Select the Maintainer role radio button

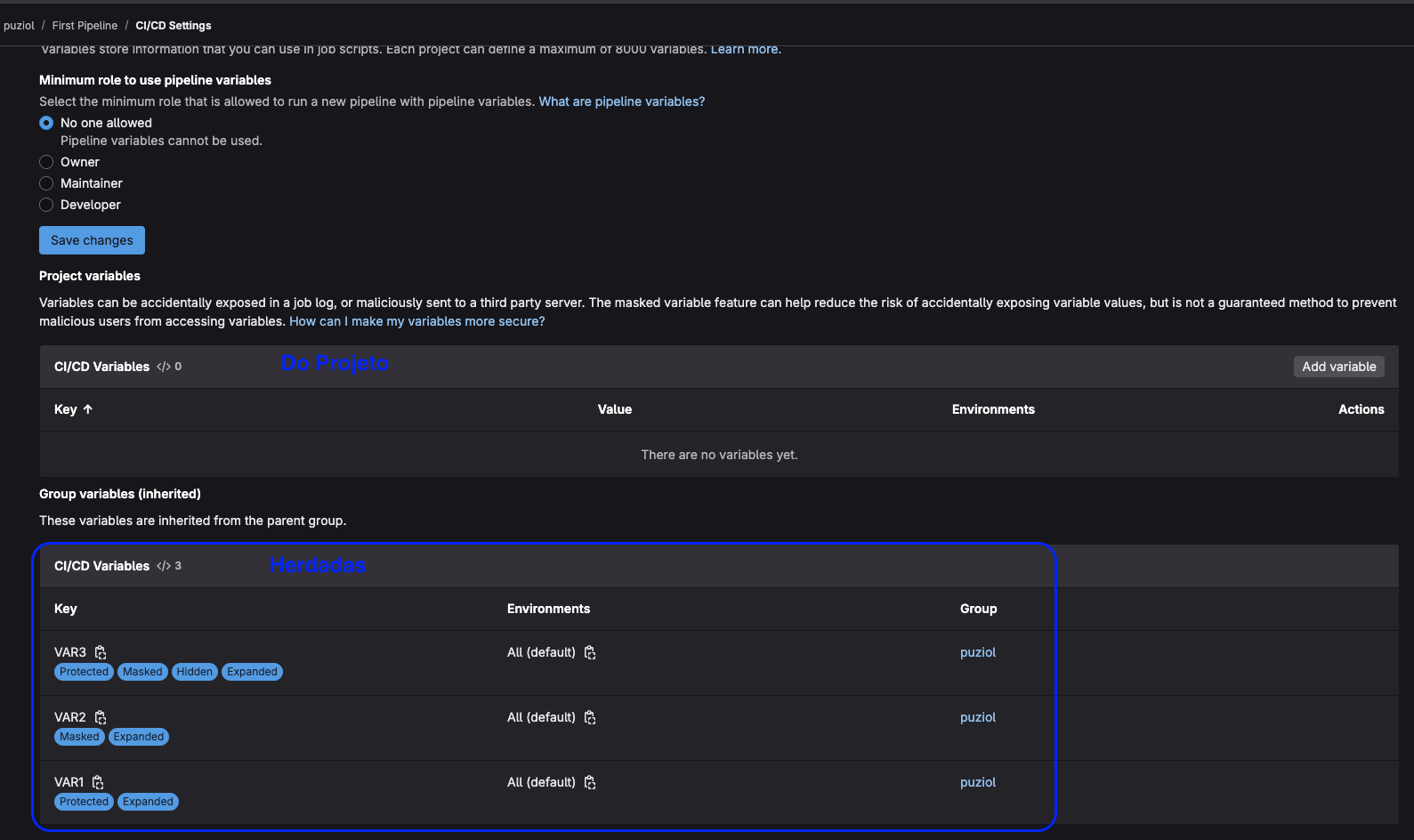[x=46, y=183]
